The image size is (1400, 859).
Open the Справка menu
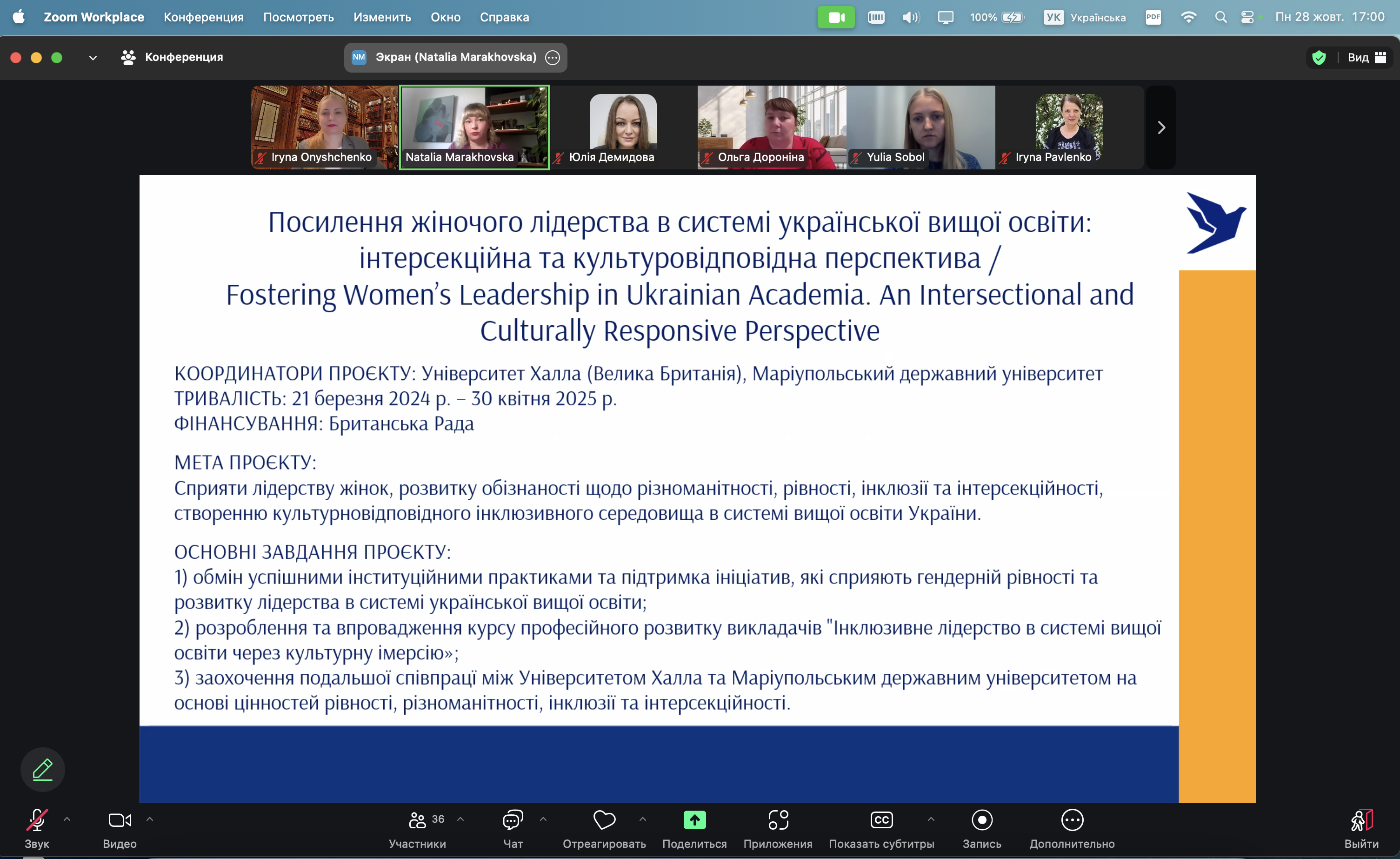pos(505,17)
